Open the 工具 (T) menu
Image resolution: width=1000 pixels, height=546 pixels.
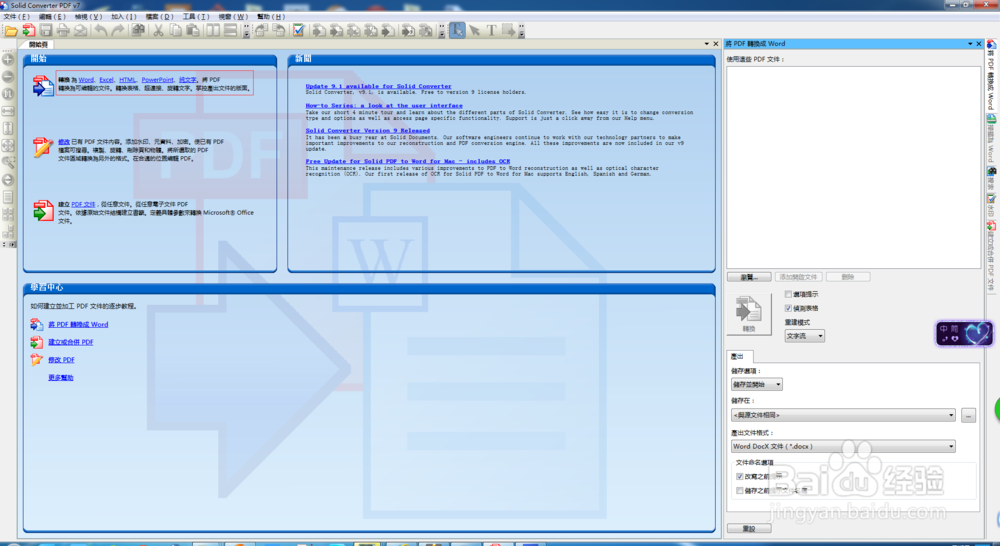196,17
